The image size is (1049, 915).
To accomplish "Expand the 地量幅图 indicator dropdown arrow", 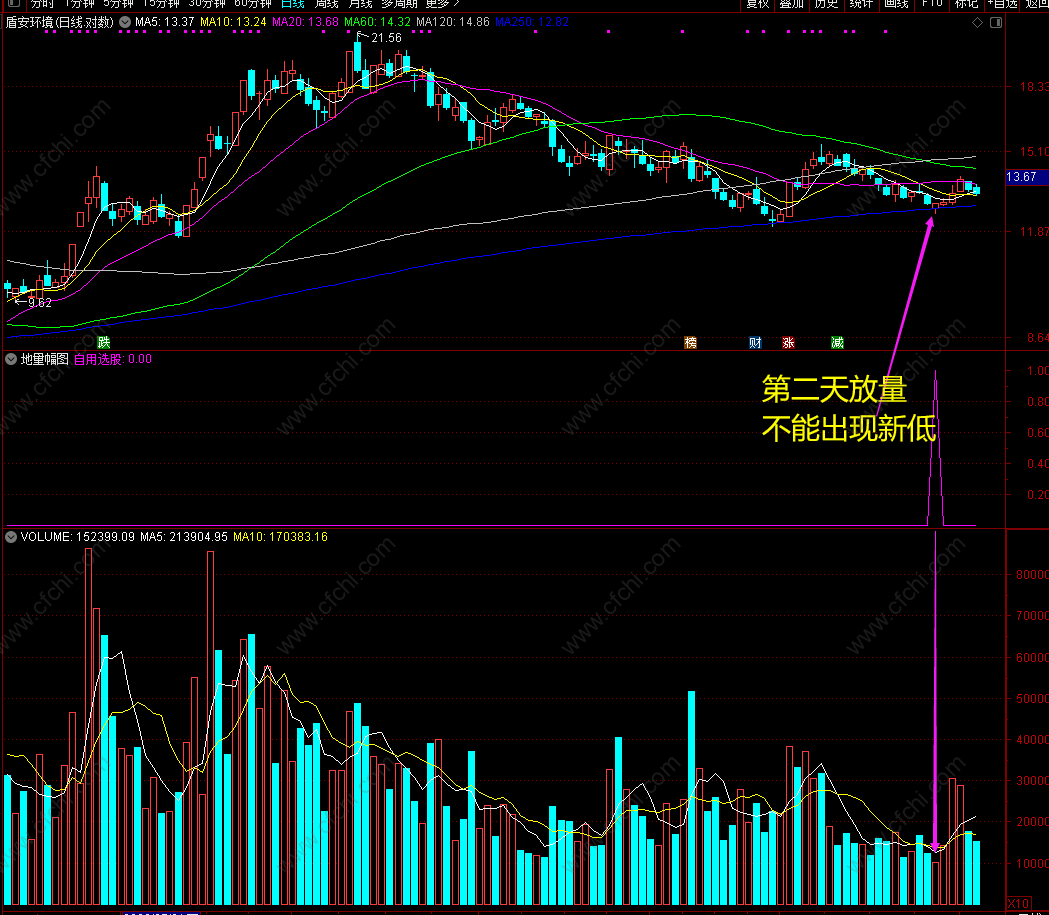I will pyautogui.click(x=11, y=359).
